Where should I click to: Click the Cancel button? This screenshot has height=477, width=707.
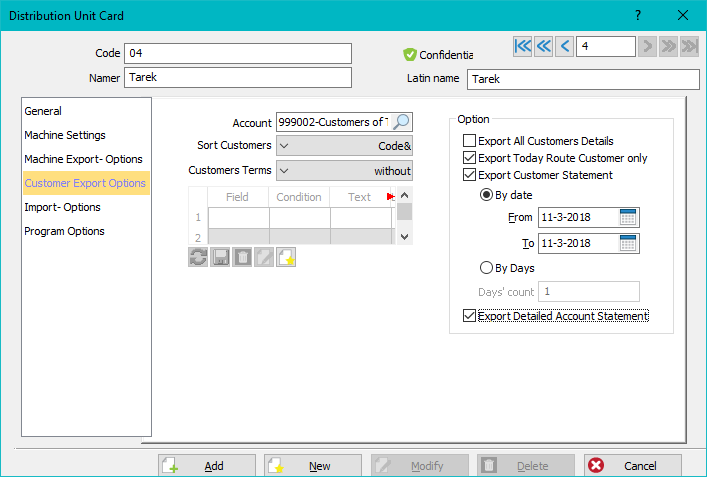pyautogui.click(x=633, y=465)
